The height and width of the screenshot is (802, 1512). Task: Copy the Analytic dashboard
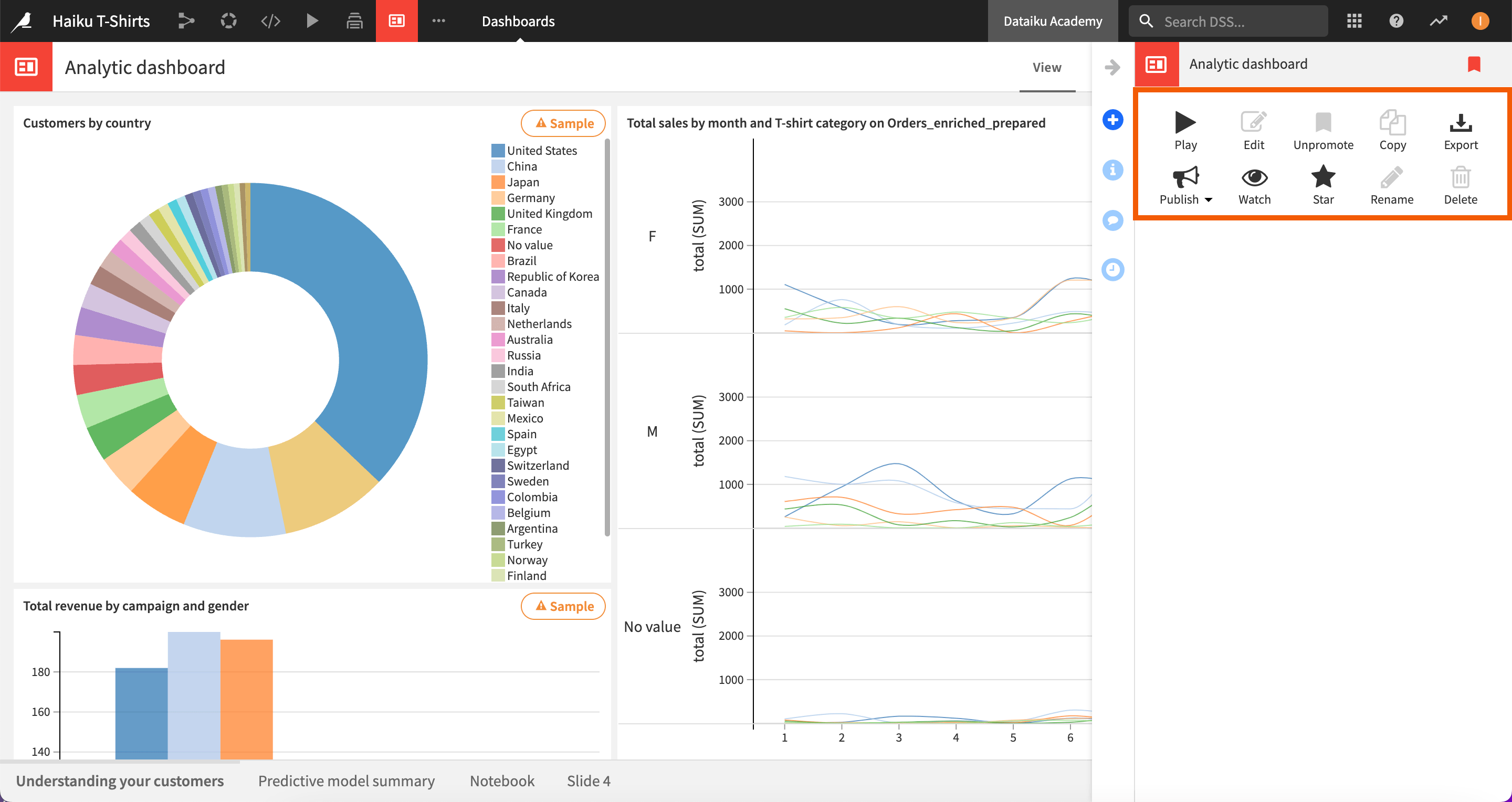tap(1392, 130)
